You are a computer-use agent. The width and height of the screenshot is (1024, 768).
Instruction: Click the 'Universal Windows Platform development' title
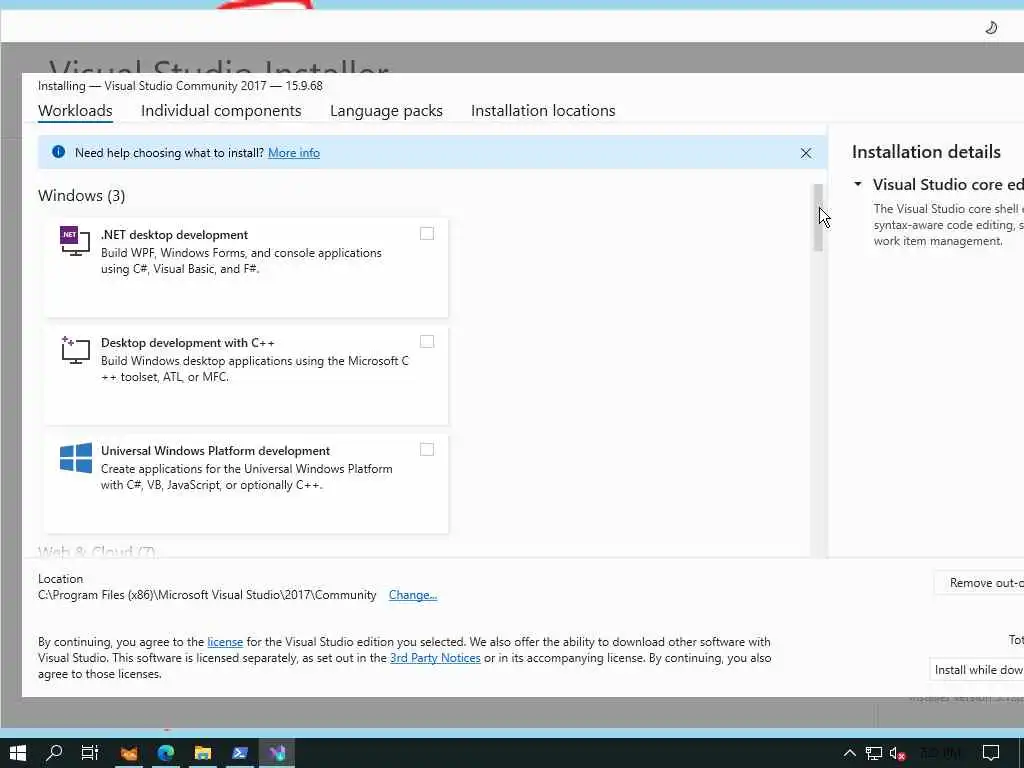216,451
